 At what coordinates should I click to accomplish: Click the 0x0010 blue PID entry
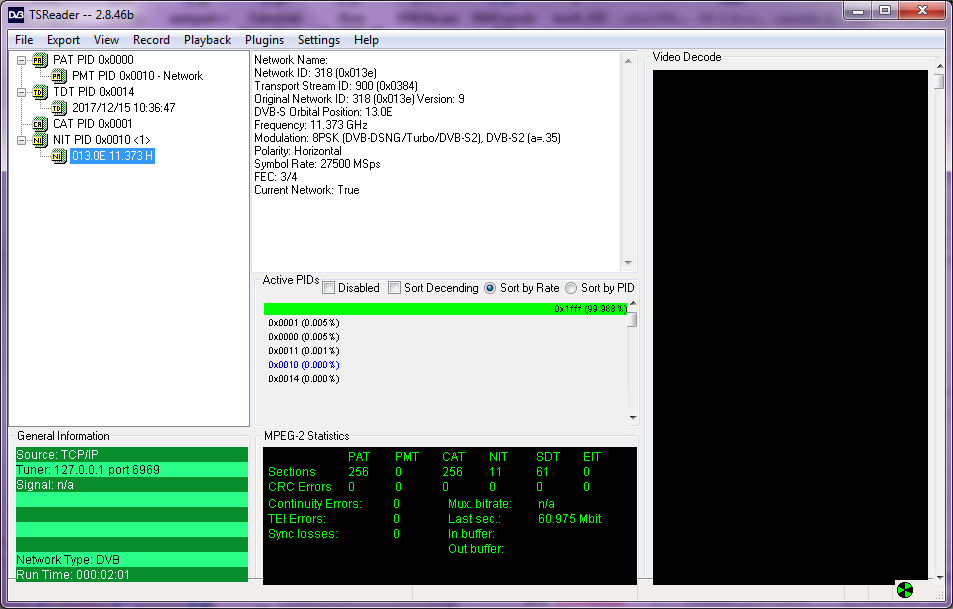pos(303,365)
